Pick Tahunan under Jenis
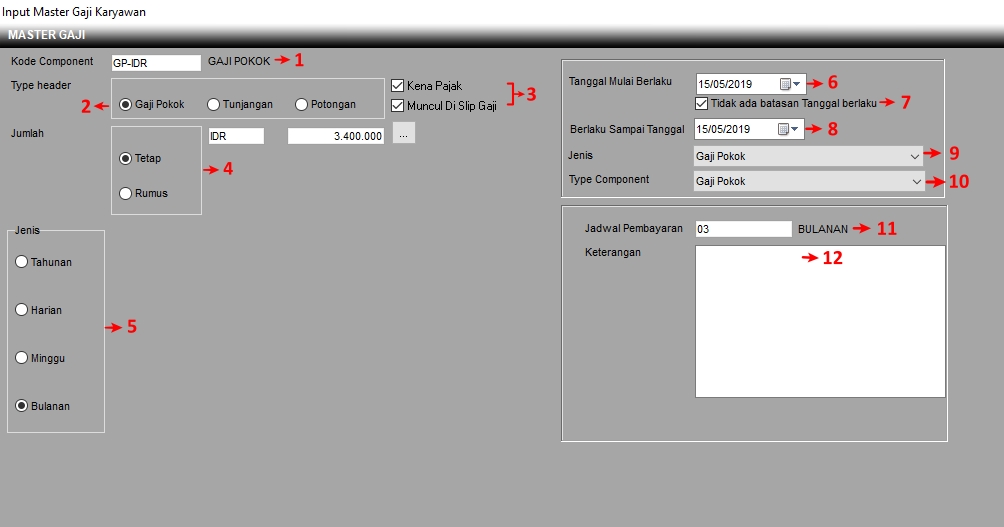The image size is (1004, 527). [22, 262]
